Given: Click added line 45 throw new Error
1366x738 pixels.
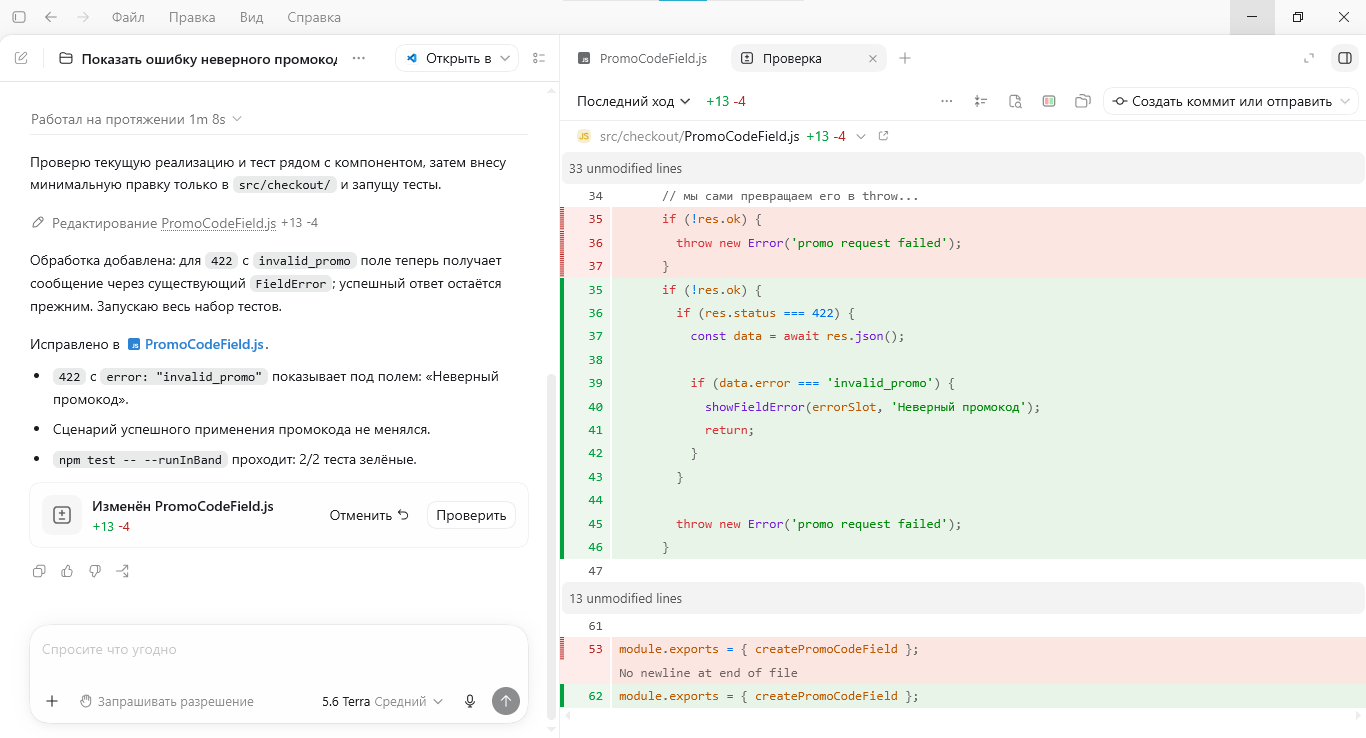Looking at the screenshot, I should pos(818,524).
